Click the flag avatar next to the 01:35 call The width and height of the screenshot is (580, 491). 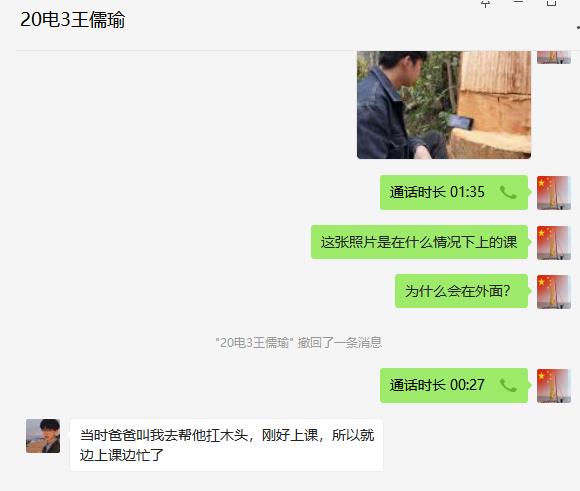tap(554, 193)
